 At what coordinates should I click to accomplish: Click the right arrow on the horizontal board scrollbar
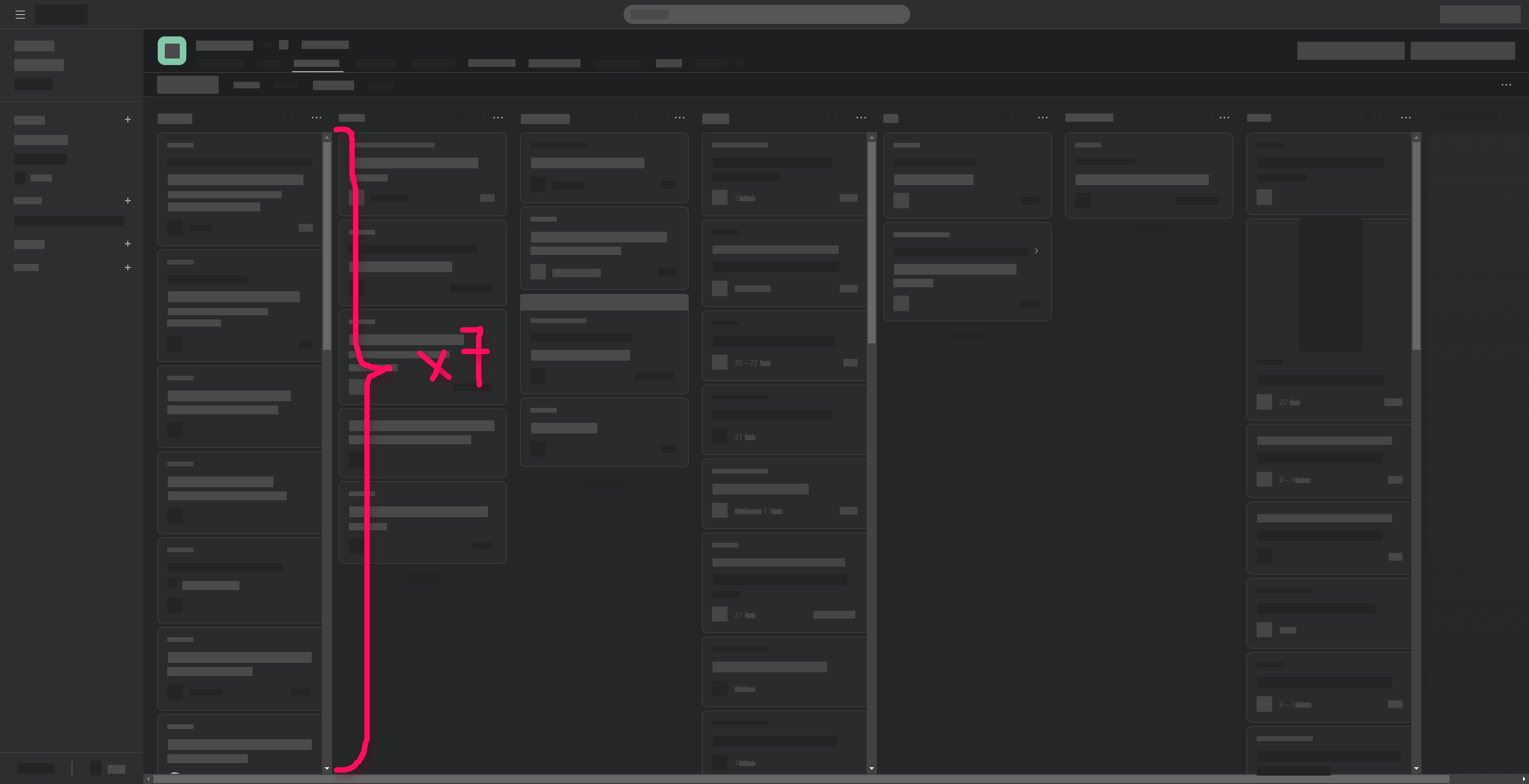click(1524, 779)
